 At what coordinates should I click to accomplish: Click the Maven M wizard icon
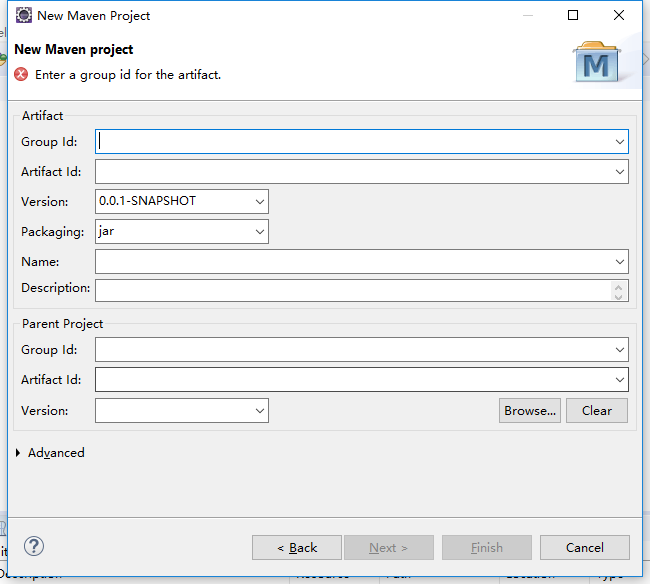pyautogui.click(x=597, y=62)
